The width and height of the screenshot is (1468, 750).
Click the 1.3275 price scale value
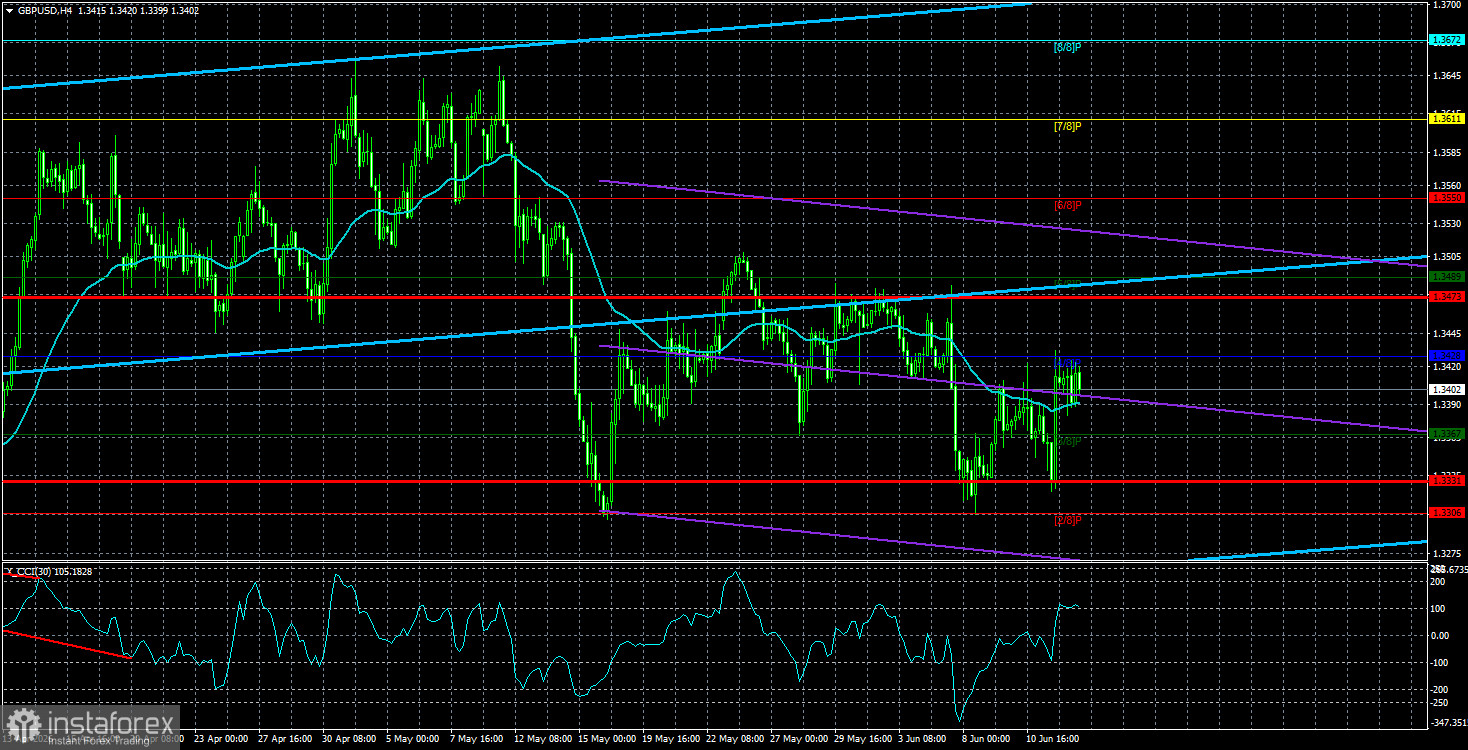(1447, 553)
